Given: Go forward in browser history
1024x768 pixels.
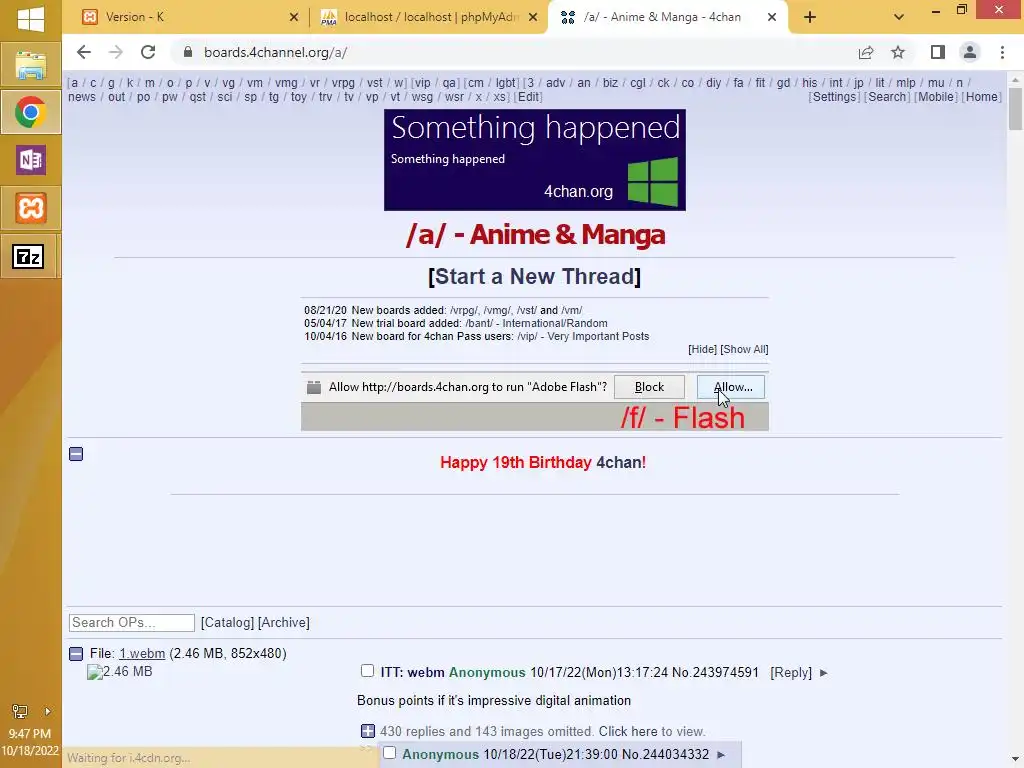Looking at the screenshot, I should click(116, 52).
